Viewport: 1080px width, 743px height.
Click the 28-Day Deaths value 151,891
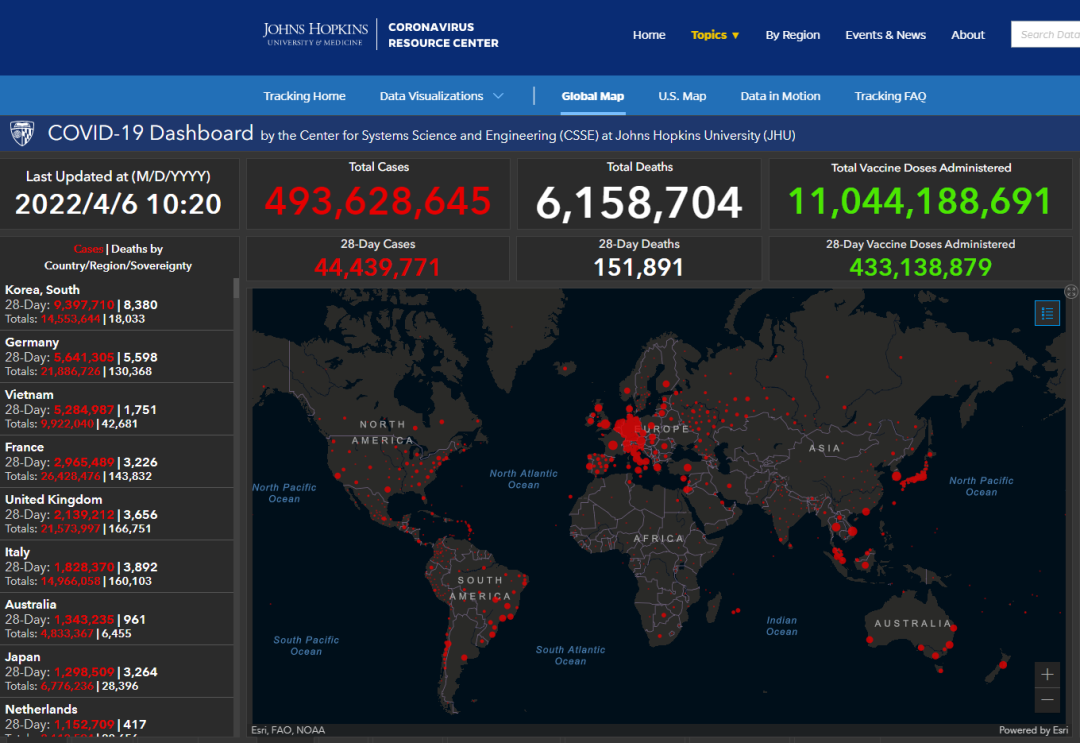click(x=639, y=267)
